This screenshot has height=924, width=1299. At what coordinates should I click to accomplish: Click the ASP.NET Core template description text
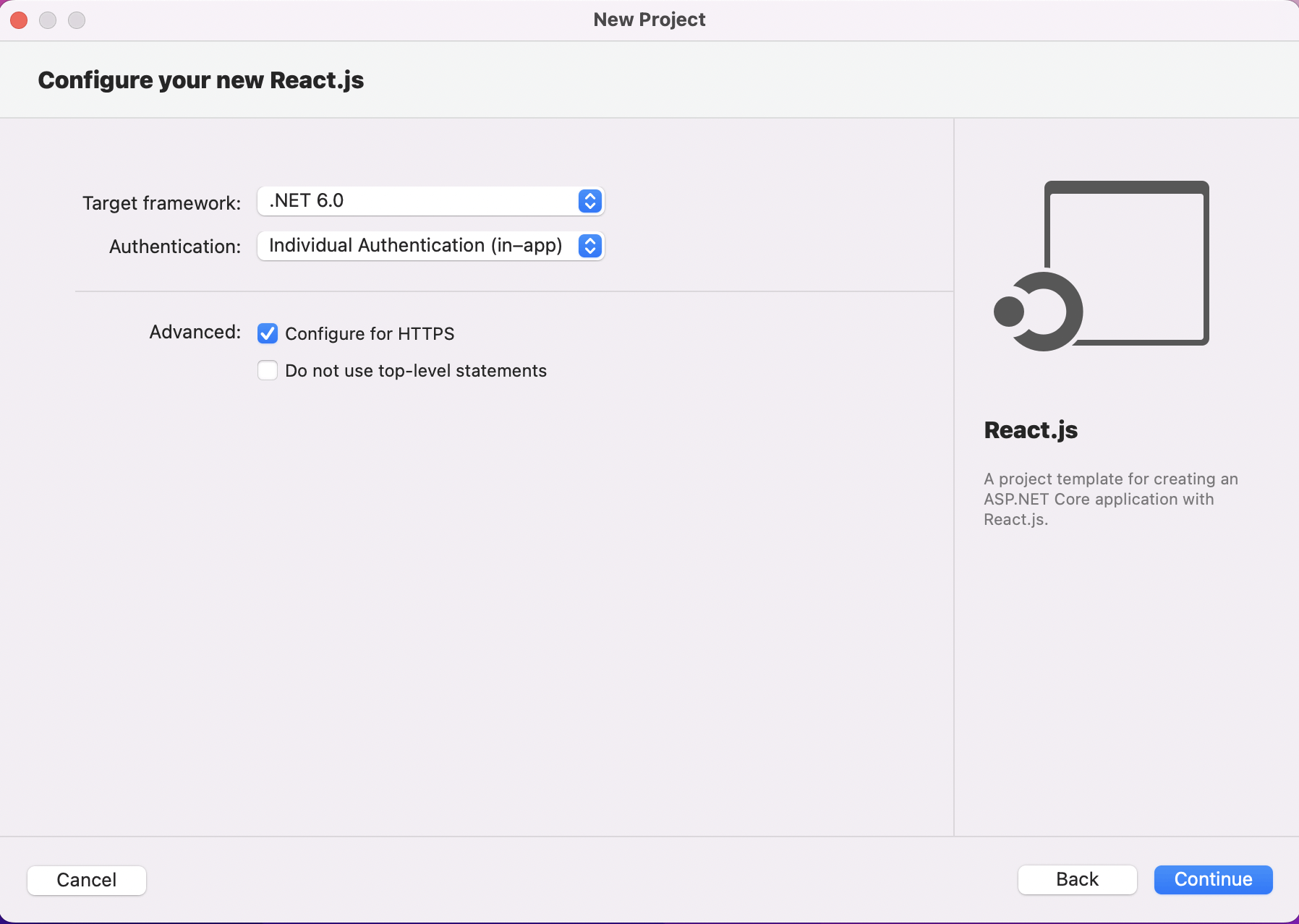pyautogui.click(x=1110, y=499)
